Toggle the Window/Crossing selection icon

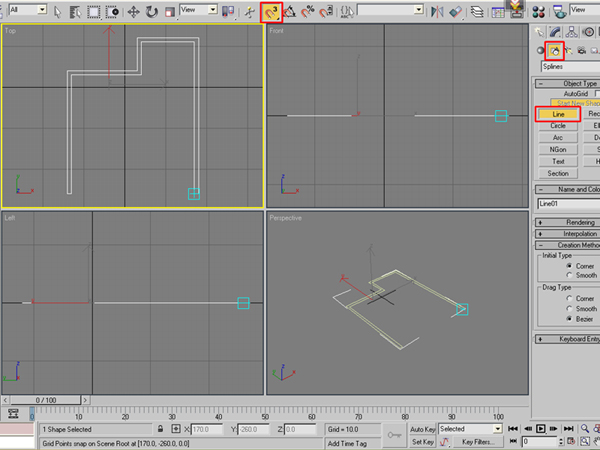point(112,12)
